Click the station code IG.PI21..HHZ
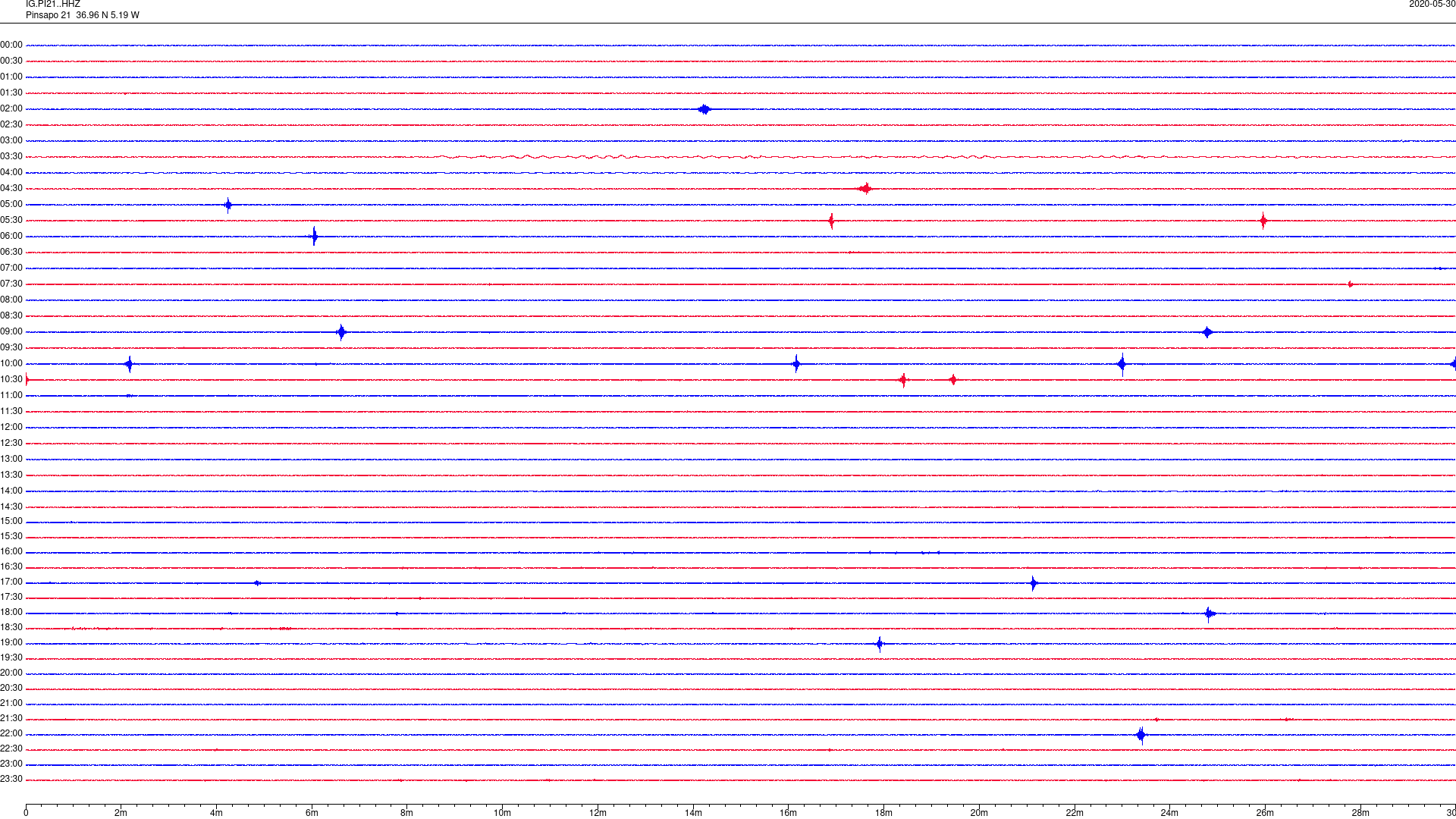Image resolution: width=1456 pixels, height=819 pixels. (53, 5)
